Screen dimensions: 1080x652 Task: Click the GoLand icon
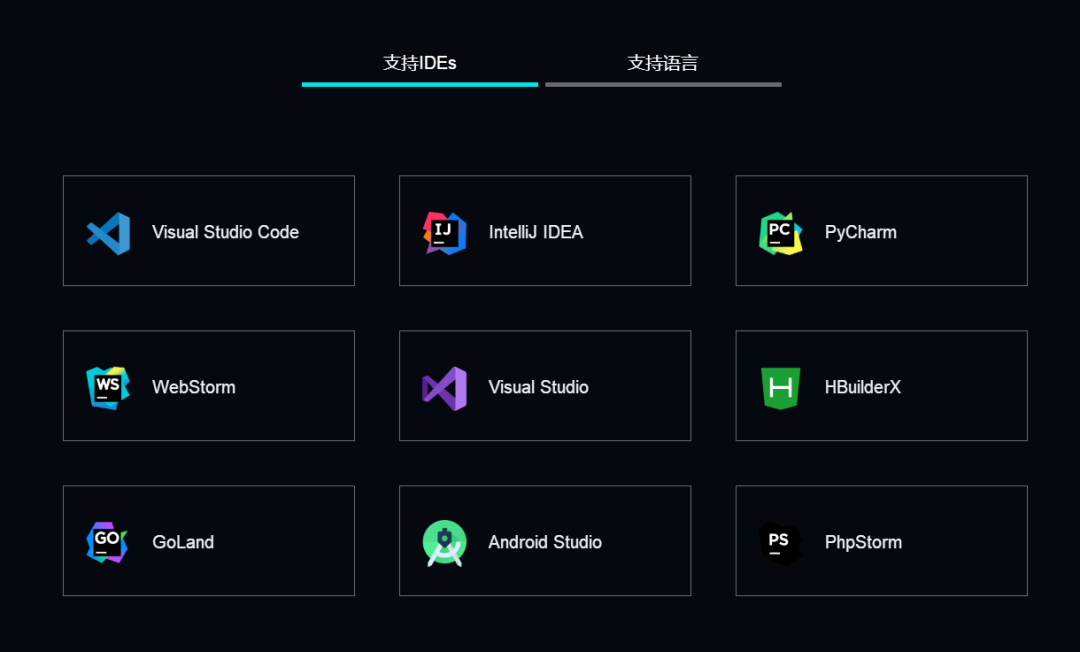coord(108,541)
